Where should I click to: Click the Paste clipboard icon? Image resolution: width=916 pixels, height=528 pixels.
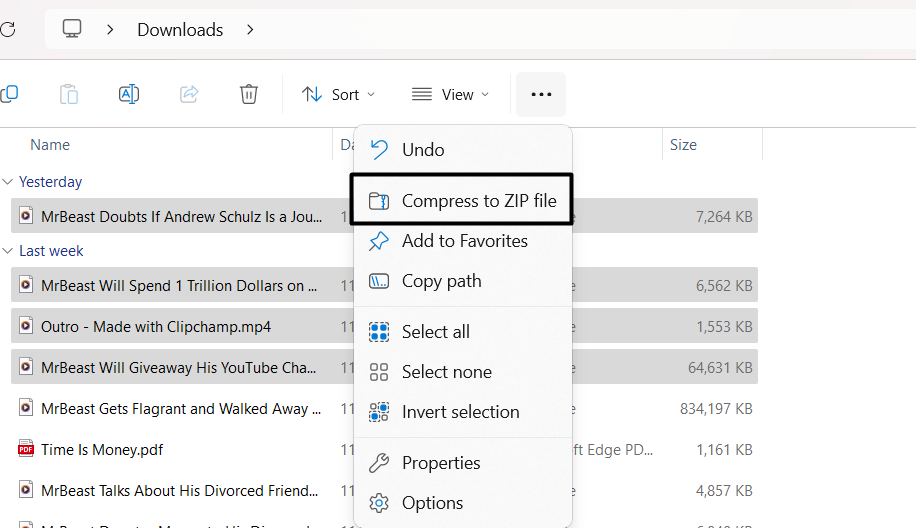[69, 94]
